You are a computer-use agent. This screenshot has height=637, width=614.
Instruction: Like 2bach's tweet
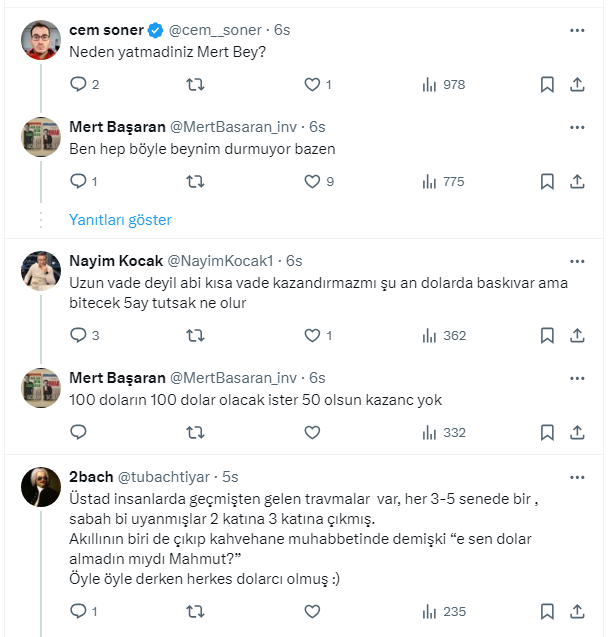[x=312, y=611]
